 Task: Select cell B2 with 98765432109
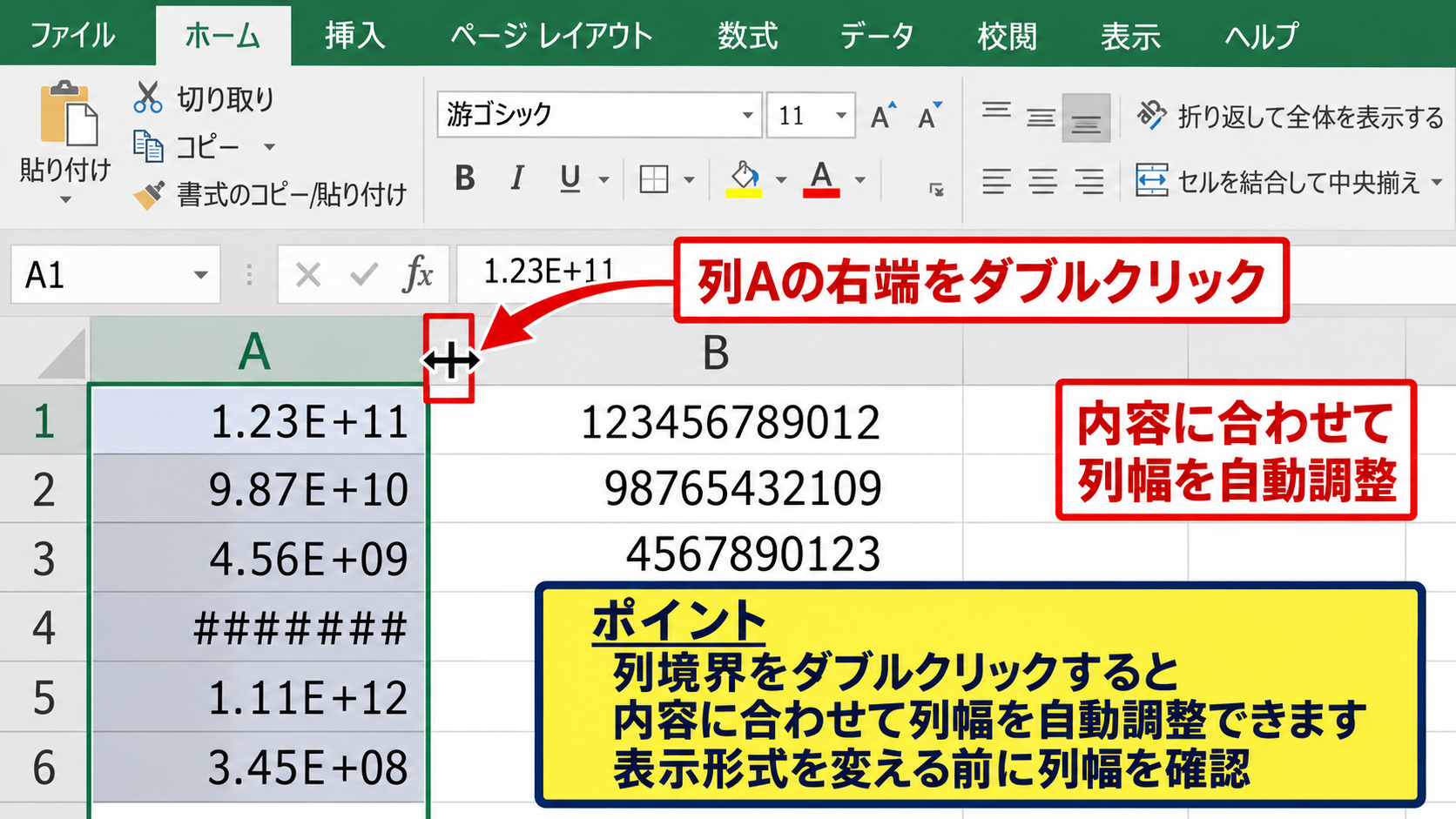[698, 488]
